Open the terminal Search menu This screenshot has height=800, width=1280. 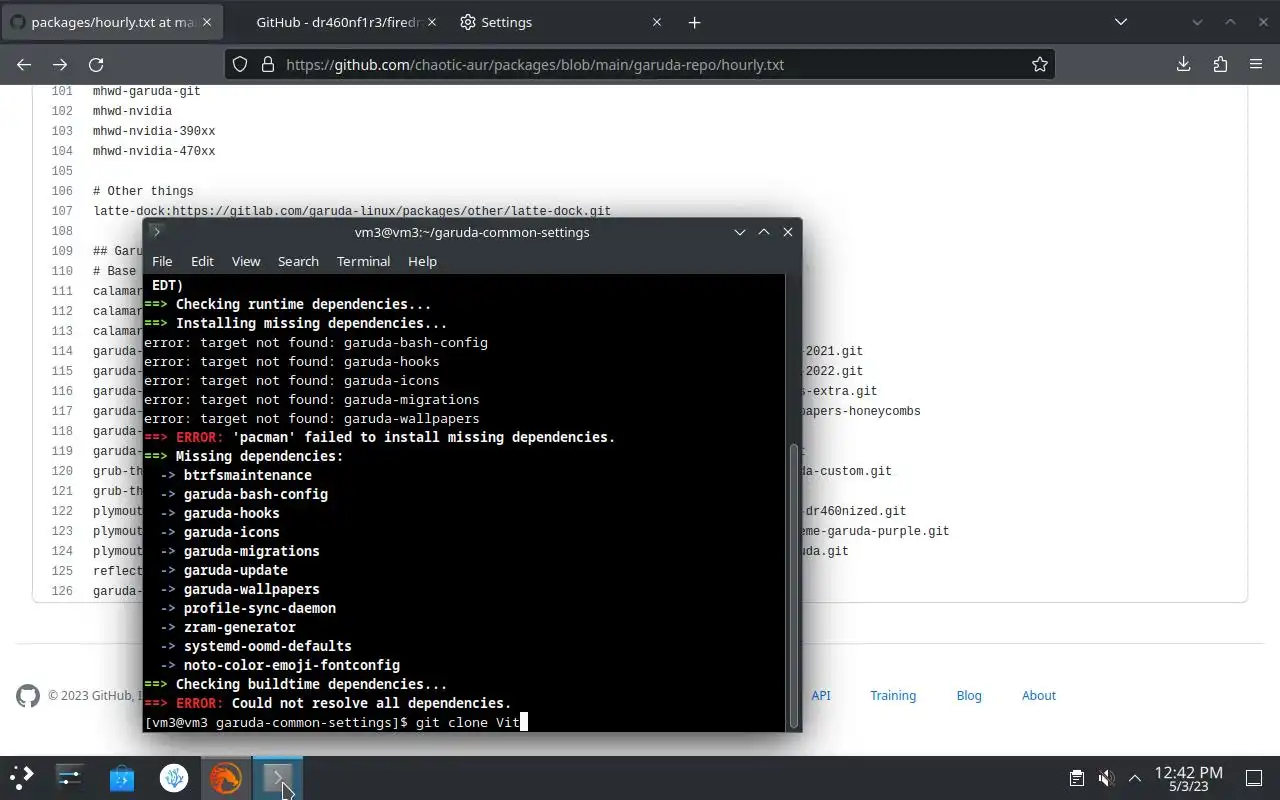[298, 261]
